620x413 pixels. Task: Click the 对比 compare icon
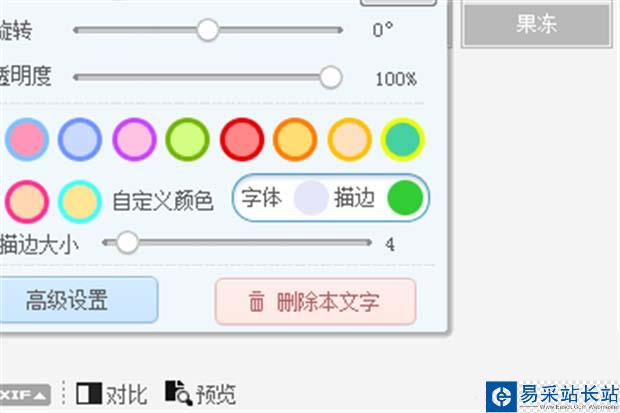tap(89, 392)
